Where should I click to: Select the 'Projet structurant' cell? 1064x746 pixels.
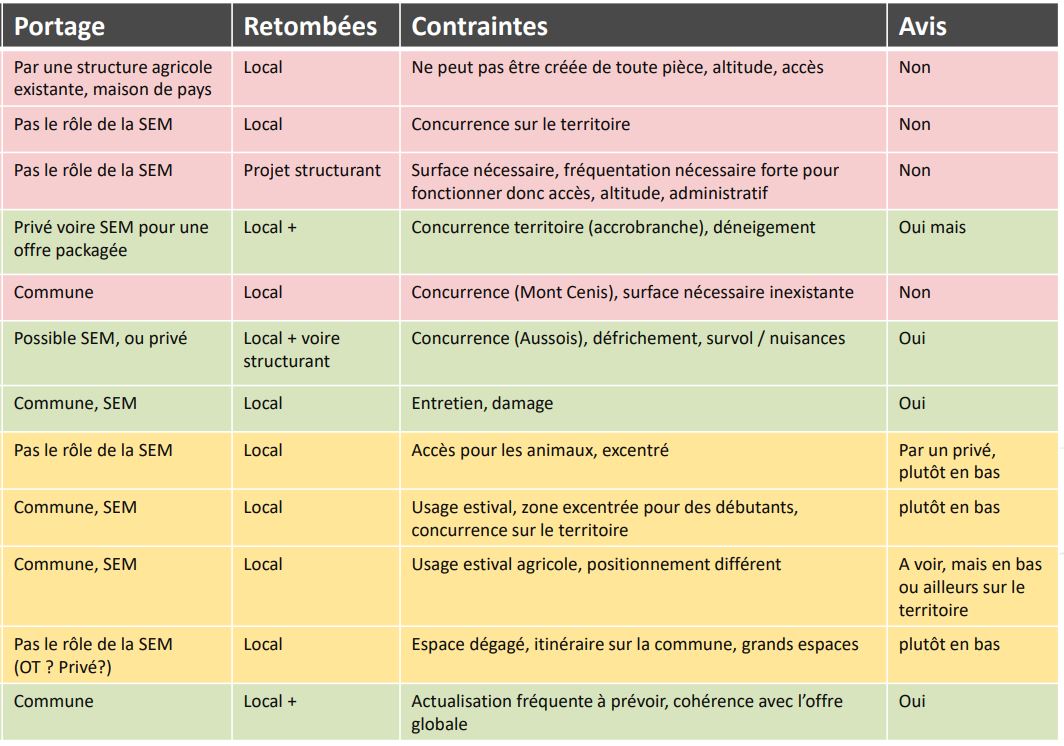[x=316, y=181]
